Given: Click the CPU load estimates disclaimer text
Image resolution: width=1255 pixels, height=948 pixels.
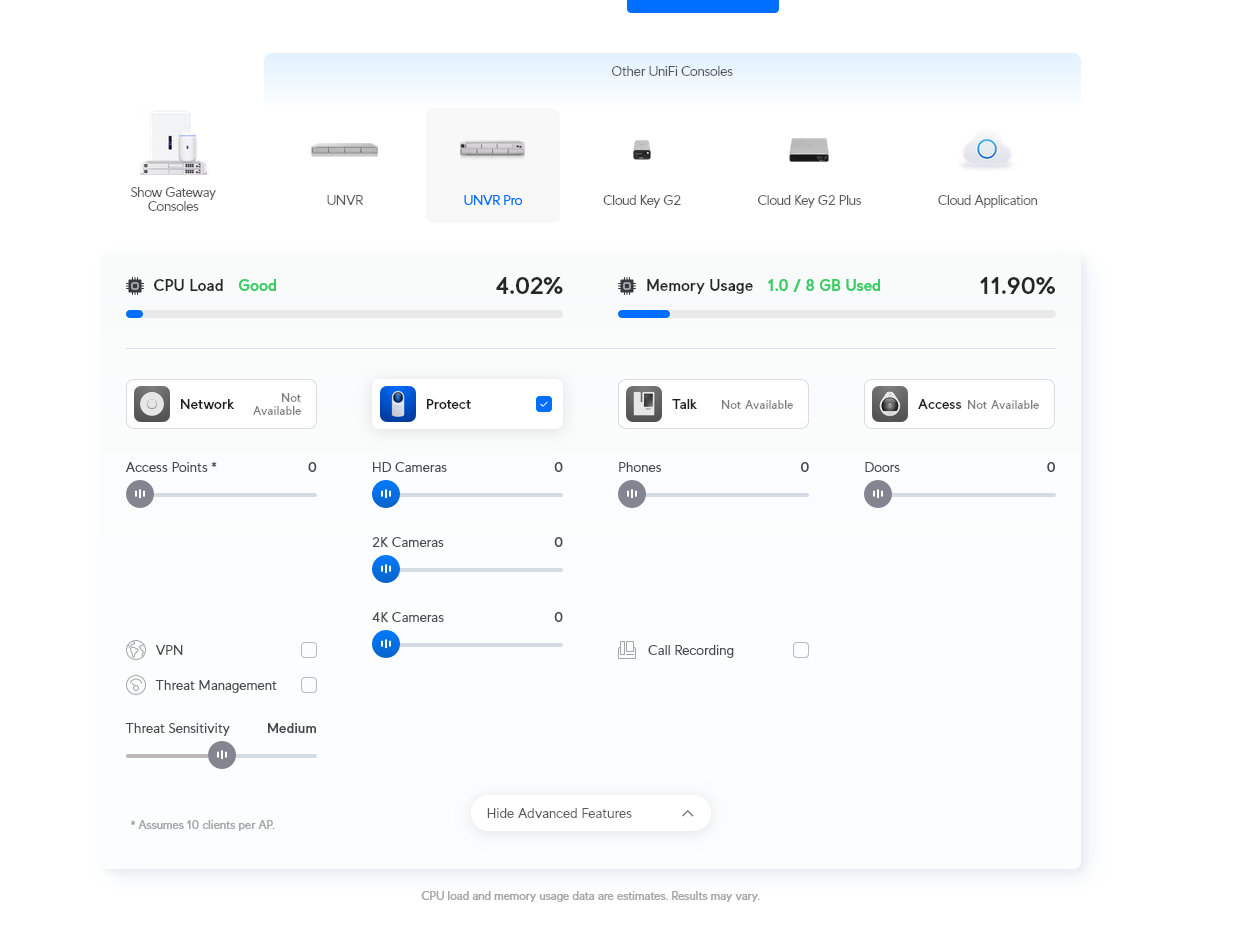Looking at the screenshot, I should pyautogui.click(x=591, y=896).
